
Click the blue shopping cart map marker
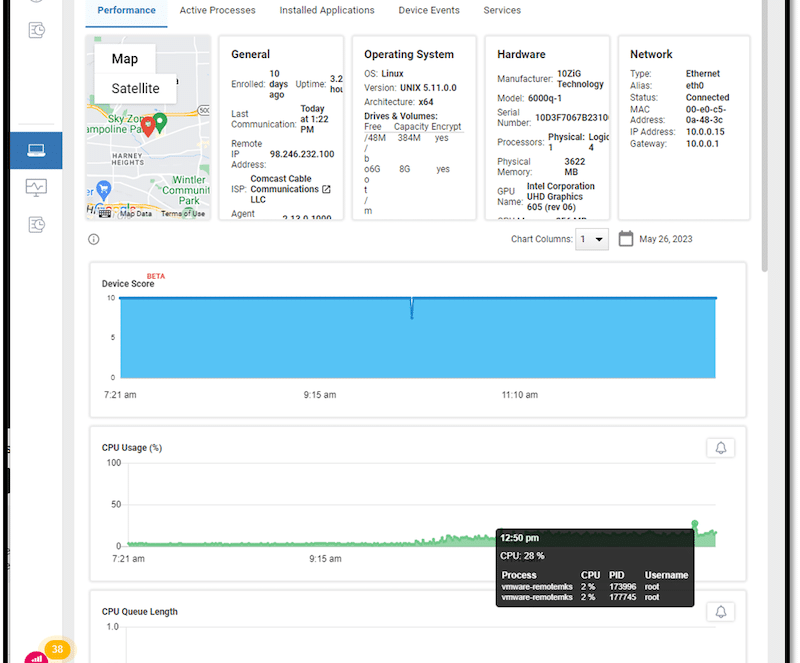pos(104,190)
